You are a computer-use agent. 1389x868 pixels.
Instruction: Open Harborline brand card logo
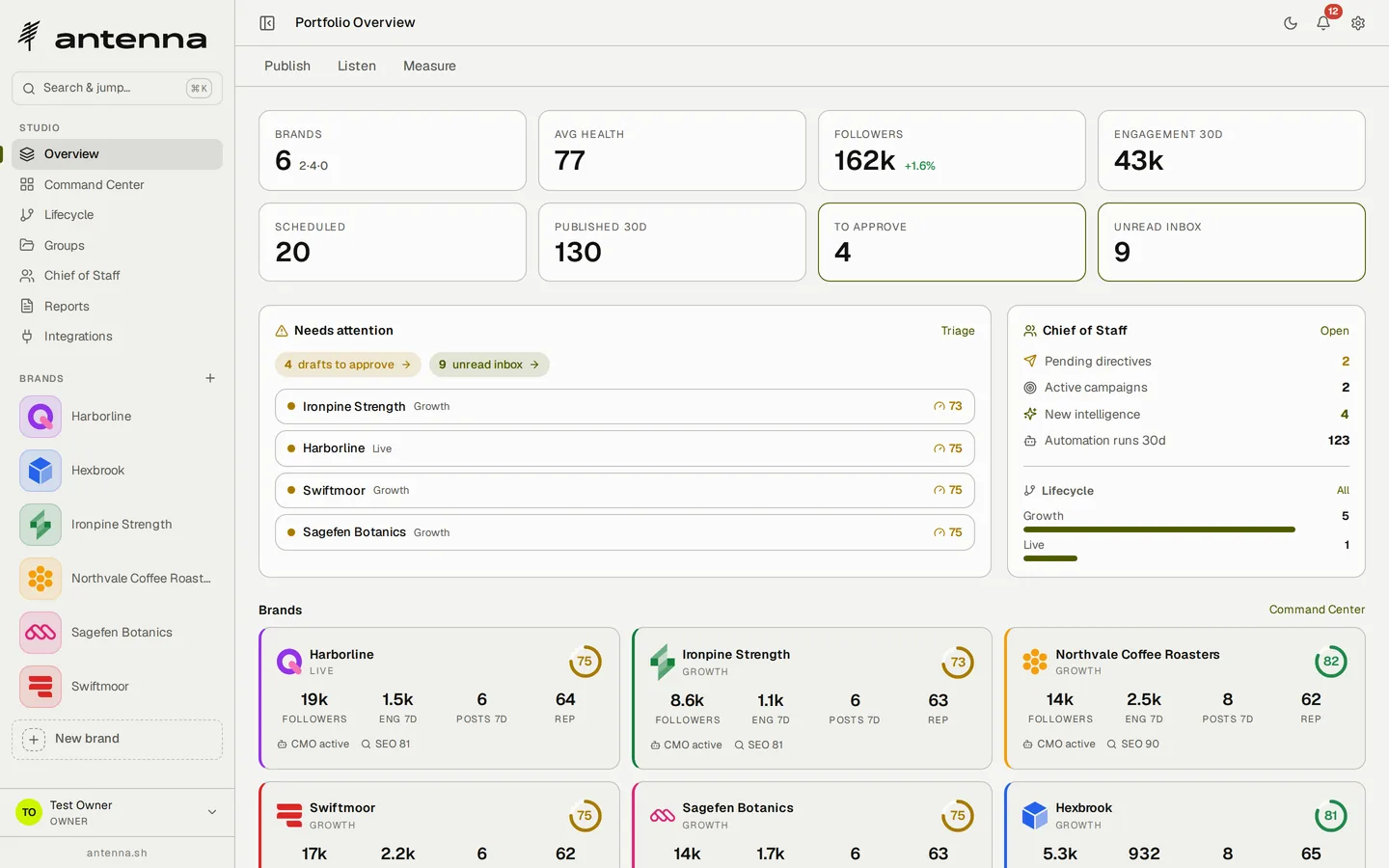point(289,662)
